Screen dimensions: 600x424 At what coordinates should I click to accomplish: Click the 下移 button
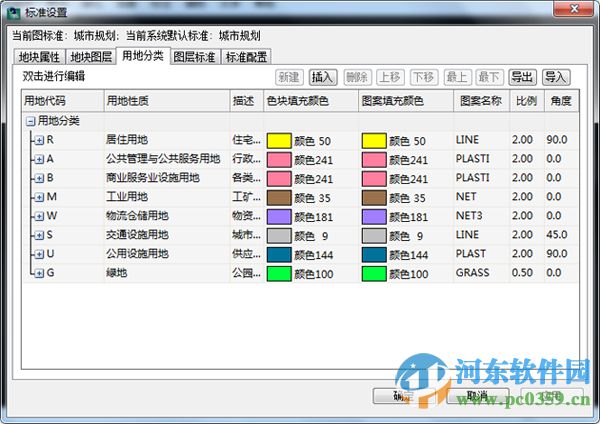click(424, 77)
